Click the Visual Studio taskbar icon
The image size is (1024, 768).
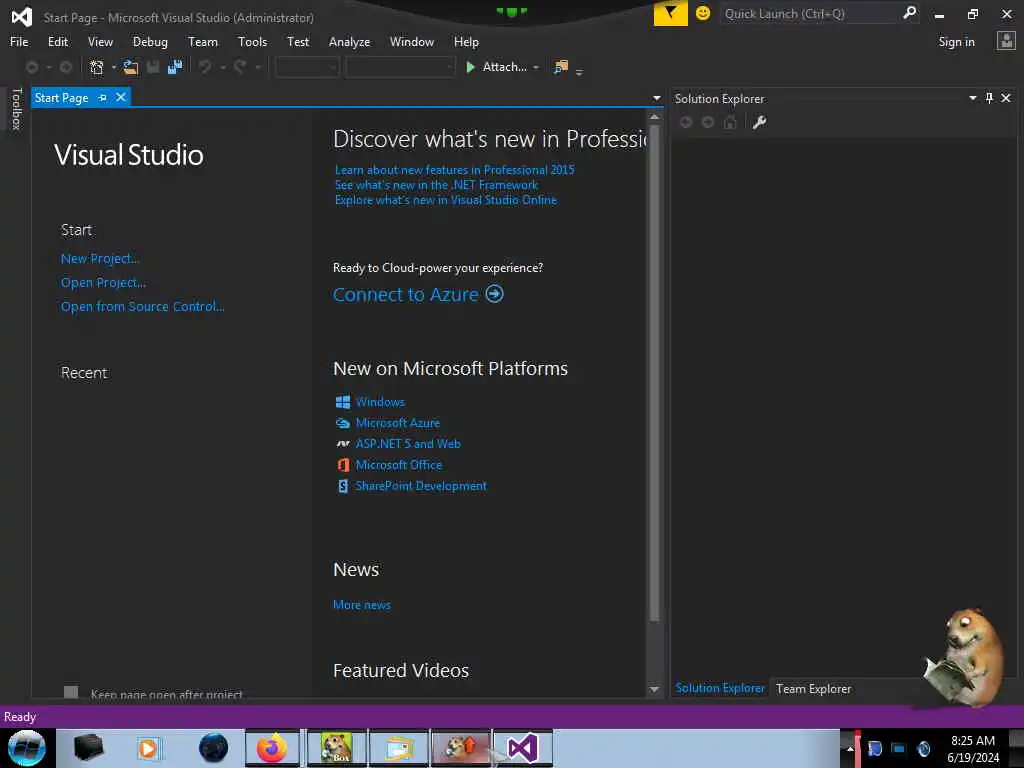point(523,748)
